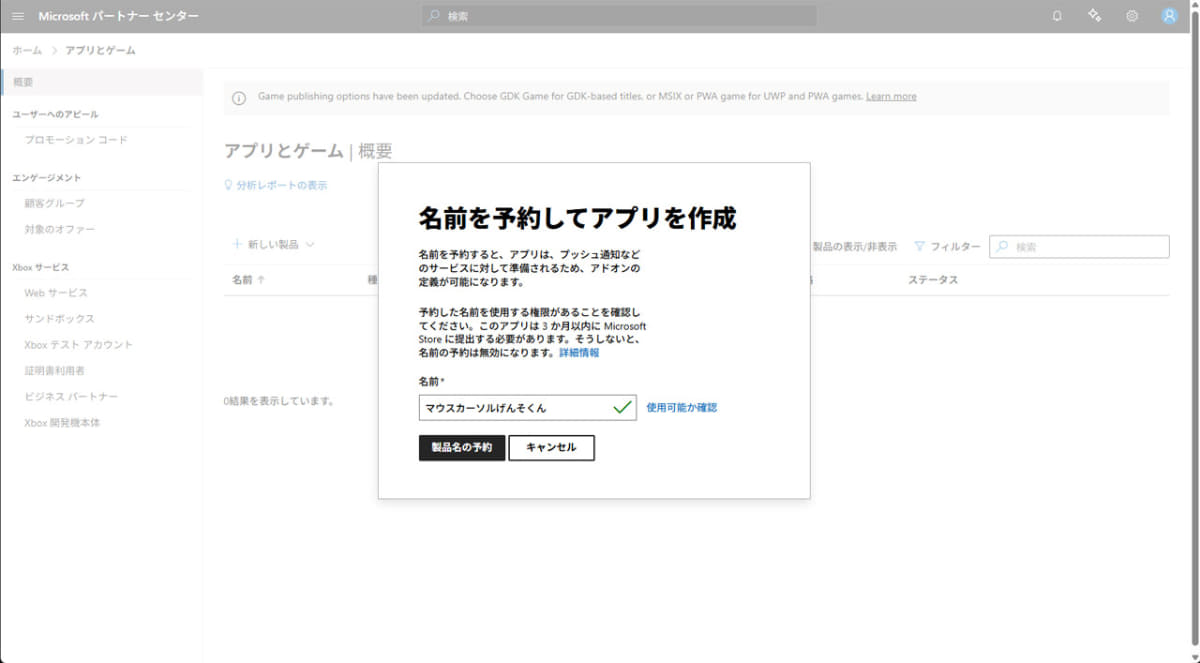The image size is (1200, 663).
Task: Open the settings gear
Action: pyautogui.click(x=1132, y=16)
